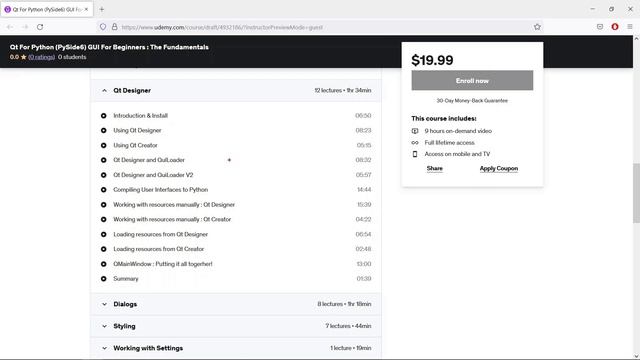Click 'Loading resources from Qt Creator' title
Image resolution: width=640 pixels, height=360 pixels.
158,249
